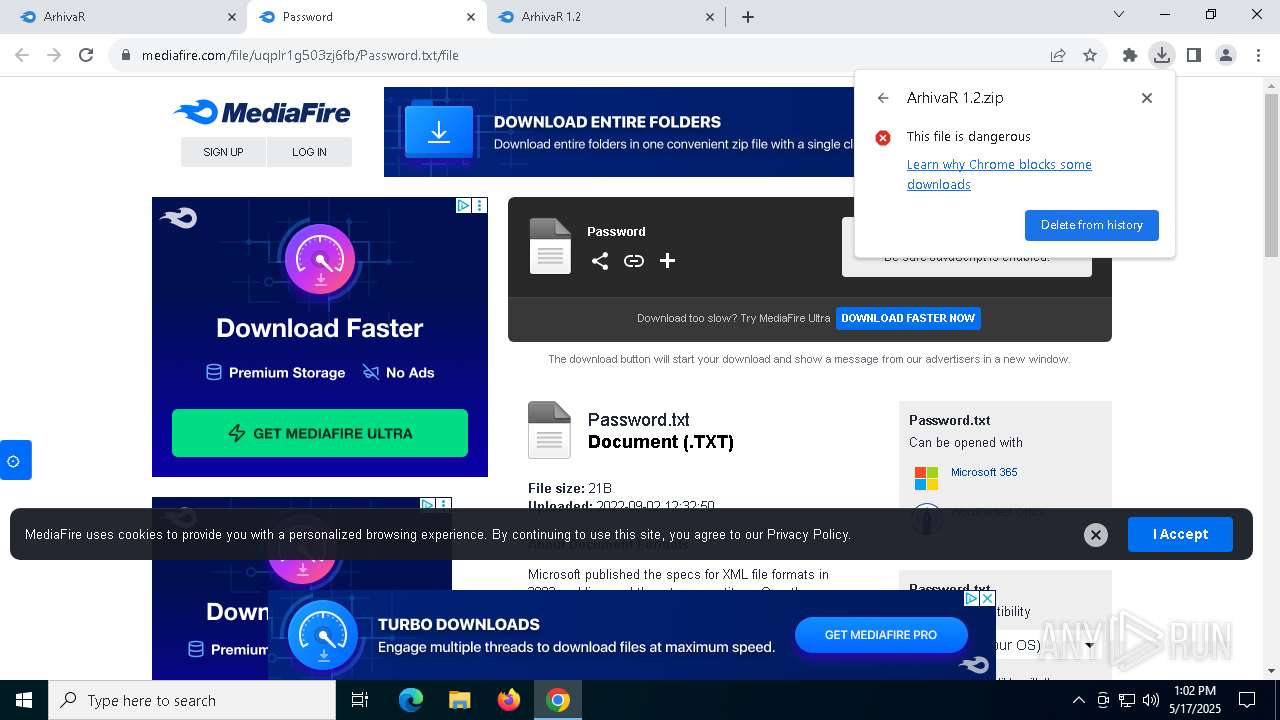Accept cookies with I Accept

coord(1180,534)
